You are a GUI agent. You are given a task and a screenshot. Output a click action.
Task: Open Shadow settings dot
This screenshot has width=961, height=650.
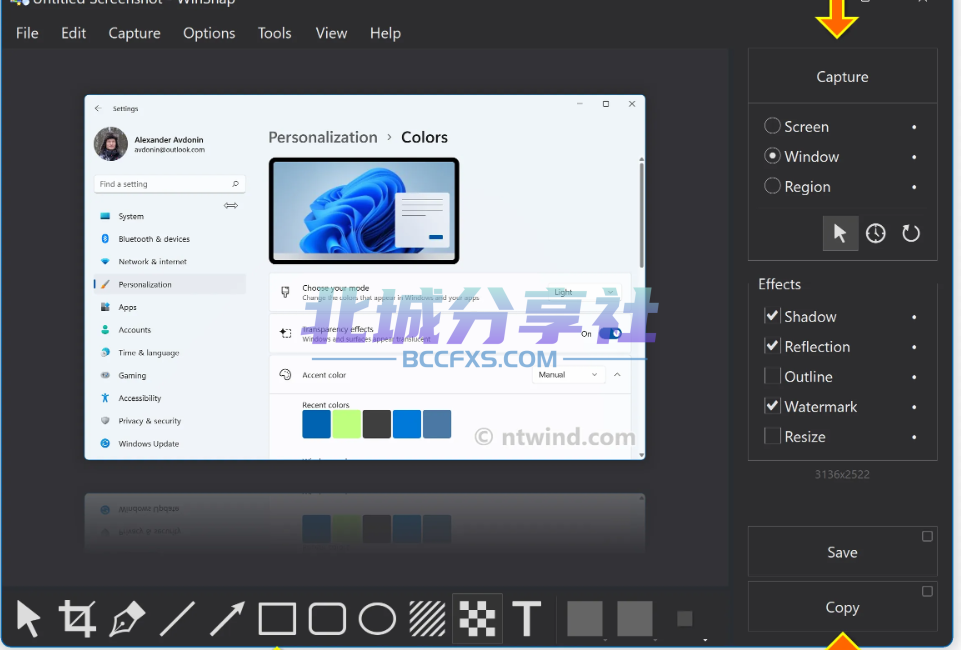(x=914, y=317)
